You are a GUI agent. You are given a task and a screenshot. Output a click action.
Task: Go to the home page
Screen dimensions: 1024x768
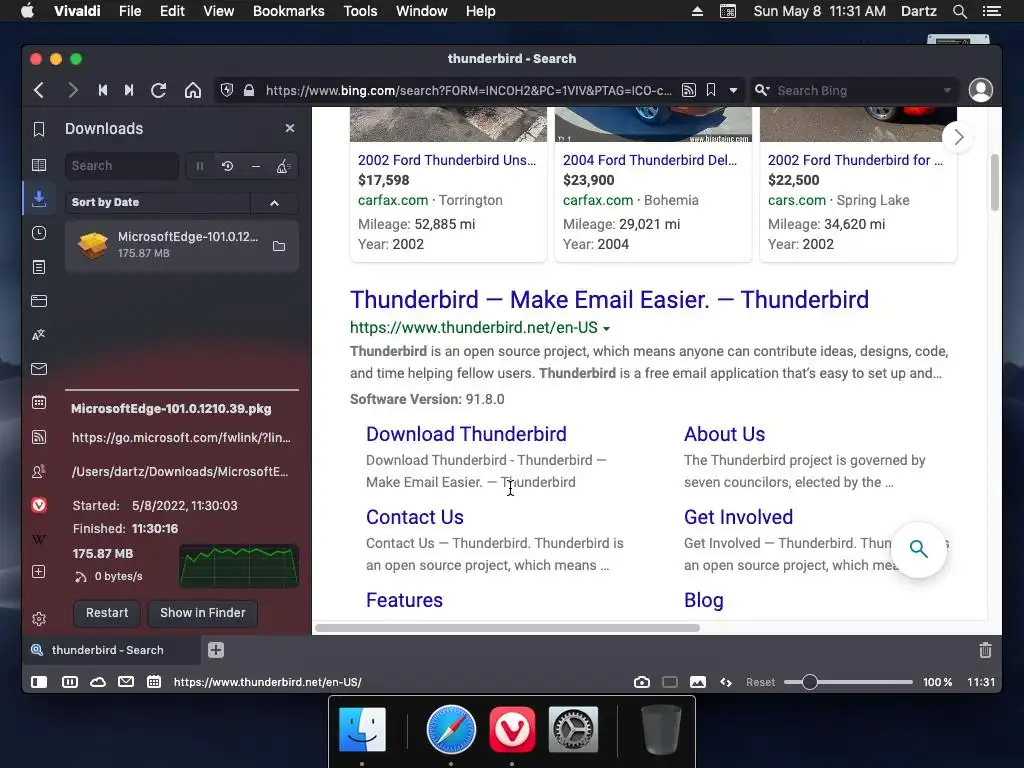pos(193,90)
